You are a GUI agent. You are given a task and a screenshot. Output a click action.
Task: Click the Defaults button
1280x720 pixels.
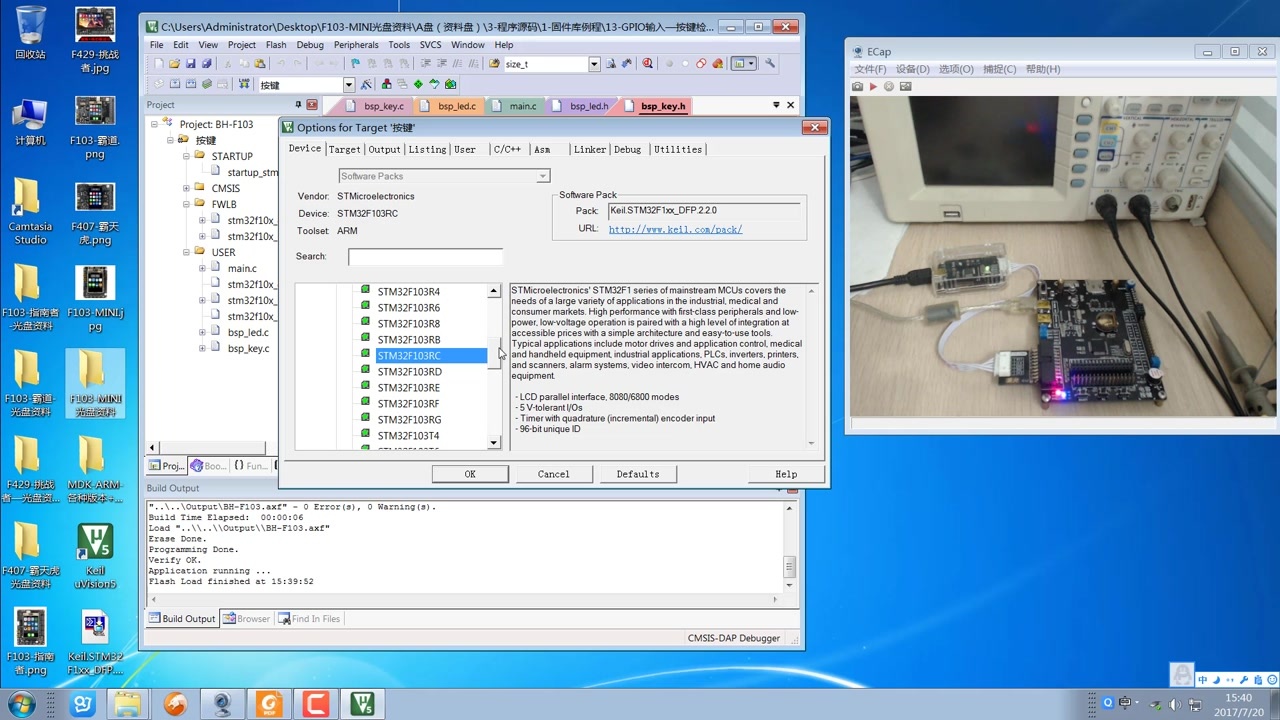[638, 474]
